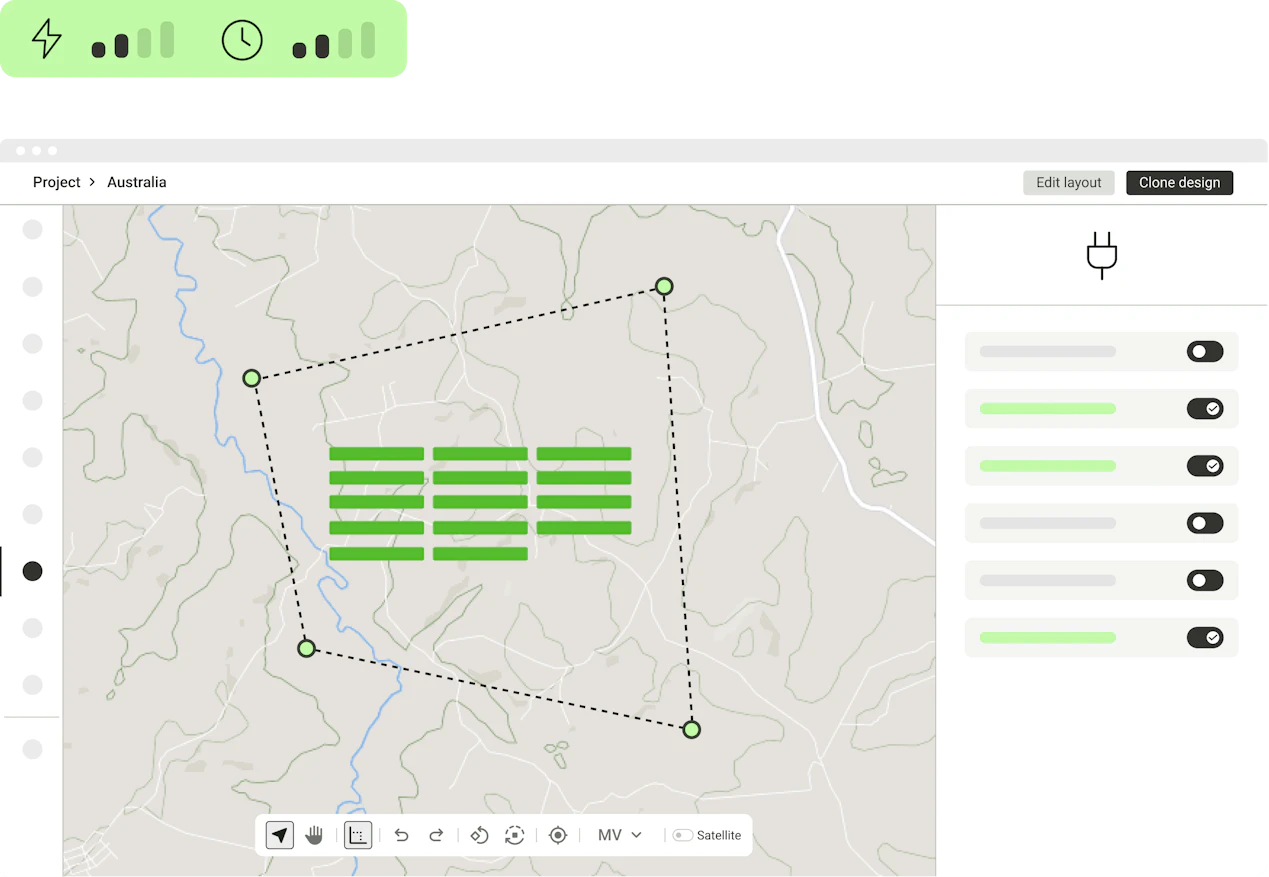Redo the last undone action
Viewport: 1269px width, 877px height.
(x=436, y=835)
